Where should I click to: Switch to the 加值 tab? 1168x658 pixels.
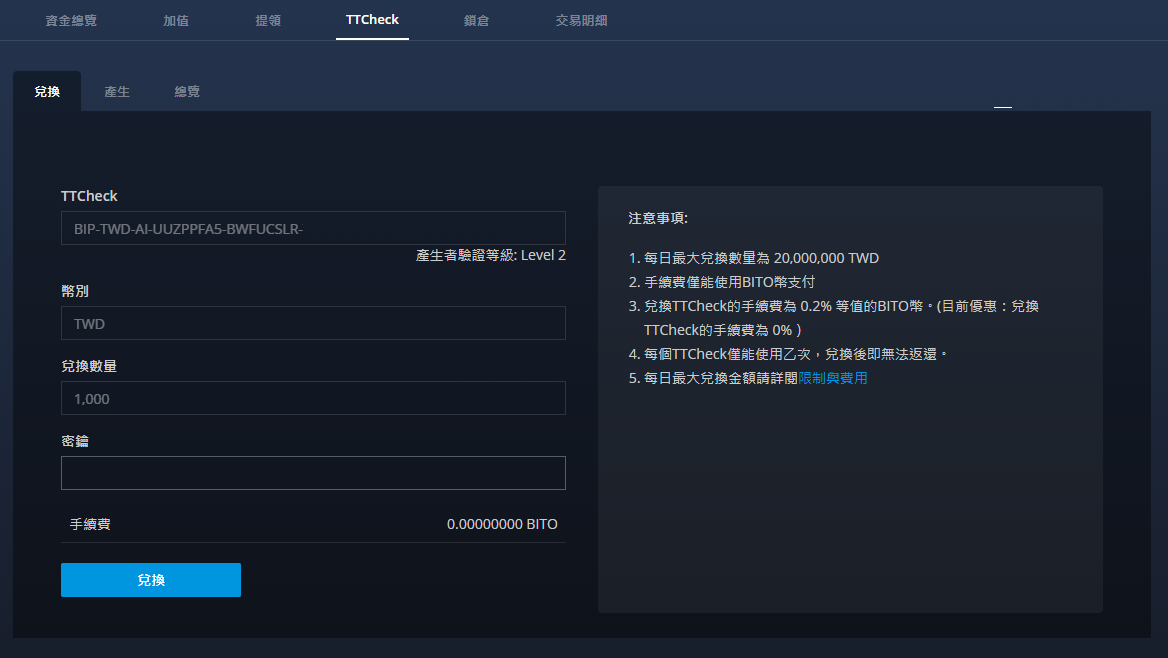click(176, 20)
